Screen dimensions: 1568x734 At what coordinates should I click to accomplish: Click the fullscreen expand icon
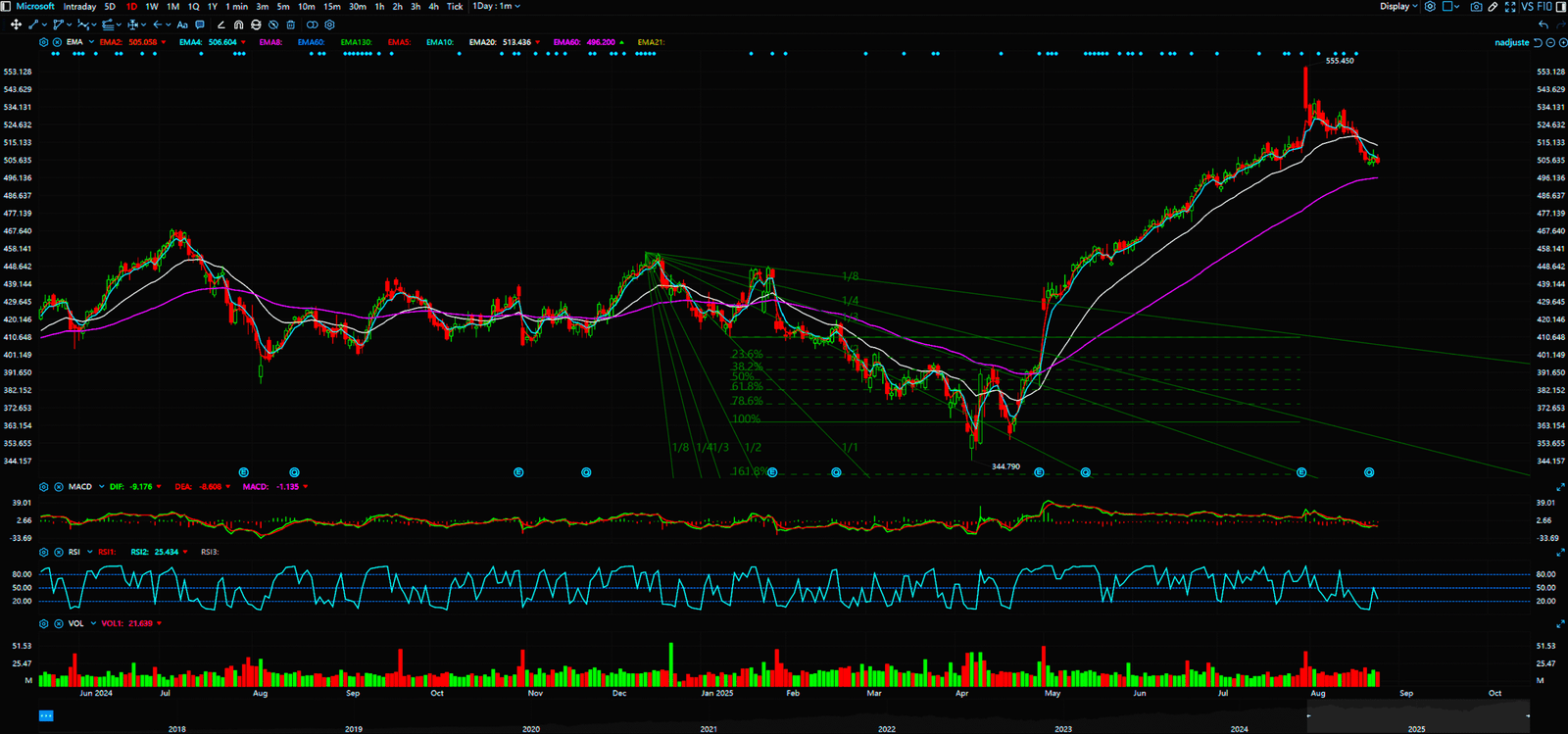coord(1510,7)
